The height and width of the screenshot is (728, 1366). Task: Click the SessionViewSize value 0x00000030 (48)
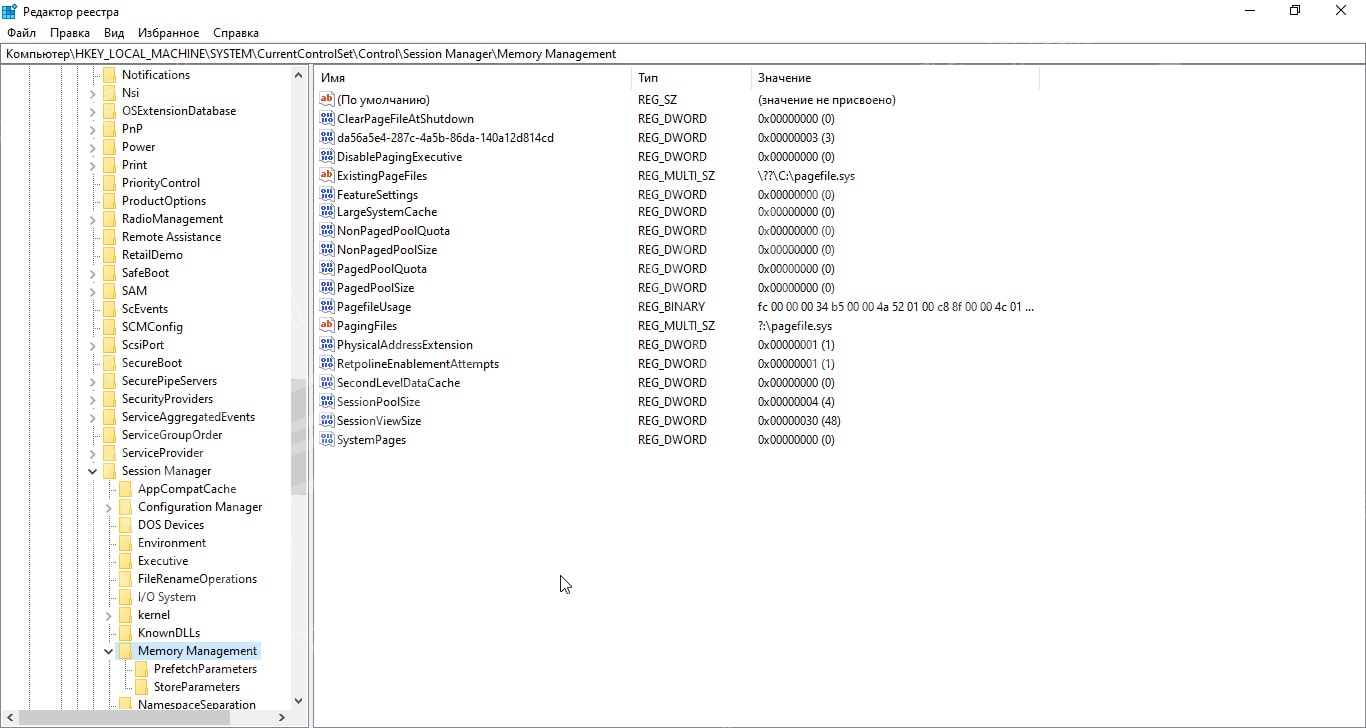tap(799, 421)
